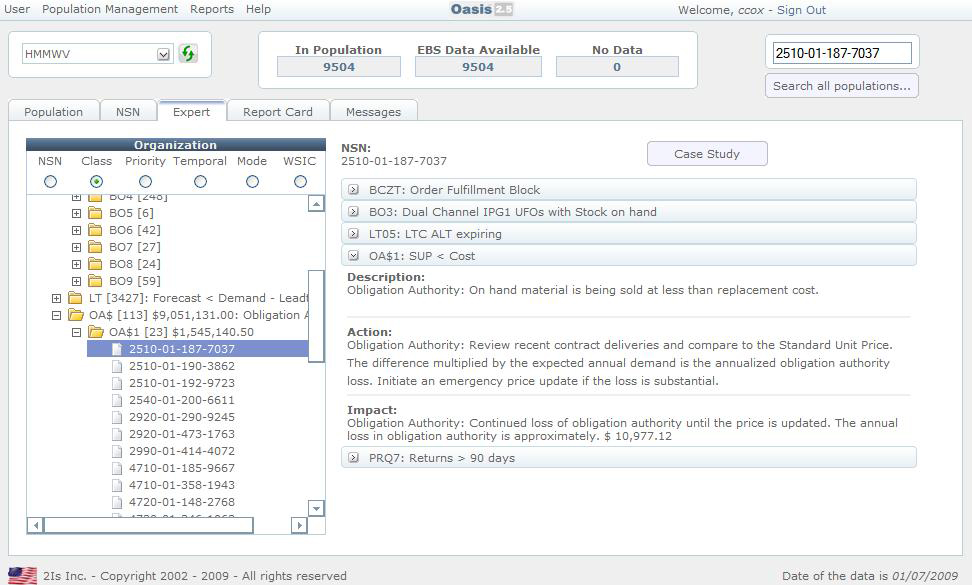
Task: Switch to the Report Card tab
Action: pos(278,112)
